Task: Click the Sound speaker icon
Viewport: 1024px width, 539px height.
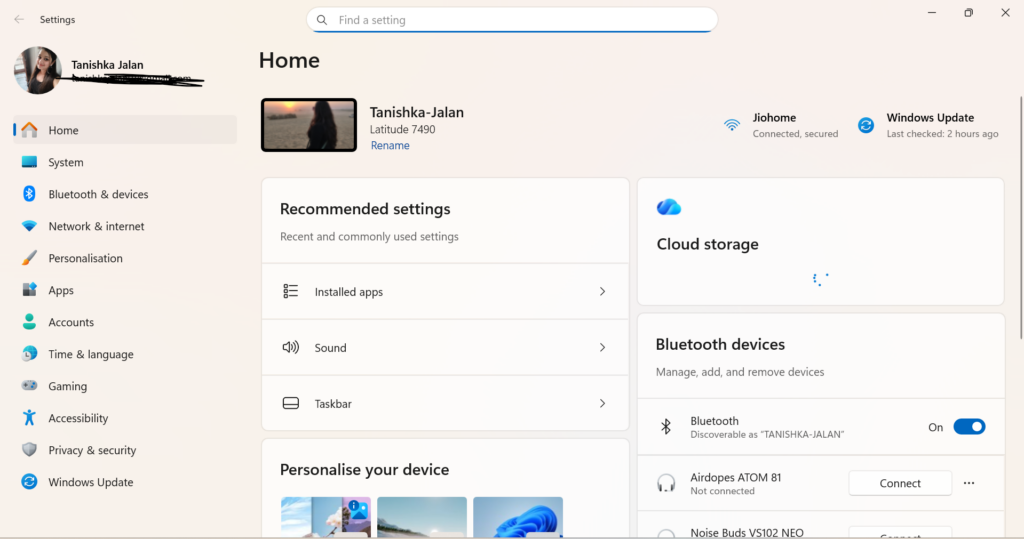Action: [x=291, y=348]
